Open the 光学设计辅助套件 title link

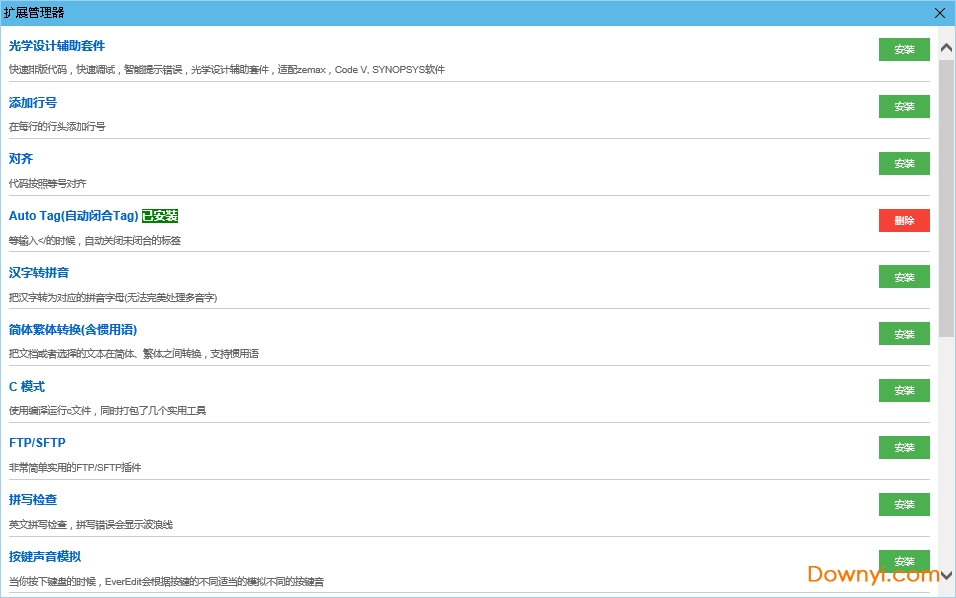coord(57,46)
